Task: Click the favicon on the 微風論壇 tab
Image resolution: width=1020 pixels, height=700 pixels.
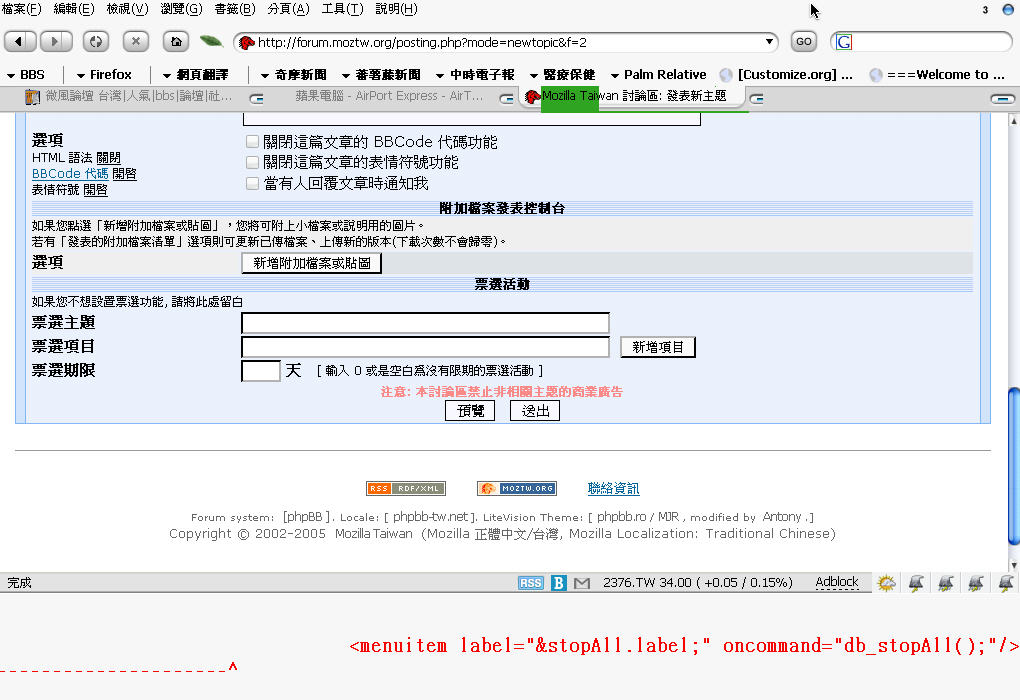Action: [33, 97]
